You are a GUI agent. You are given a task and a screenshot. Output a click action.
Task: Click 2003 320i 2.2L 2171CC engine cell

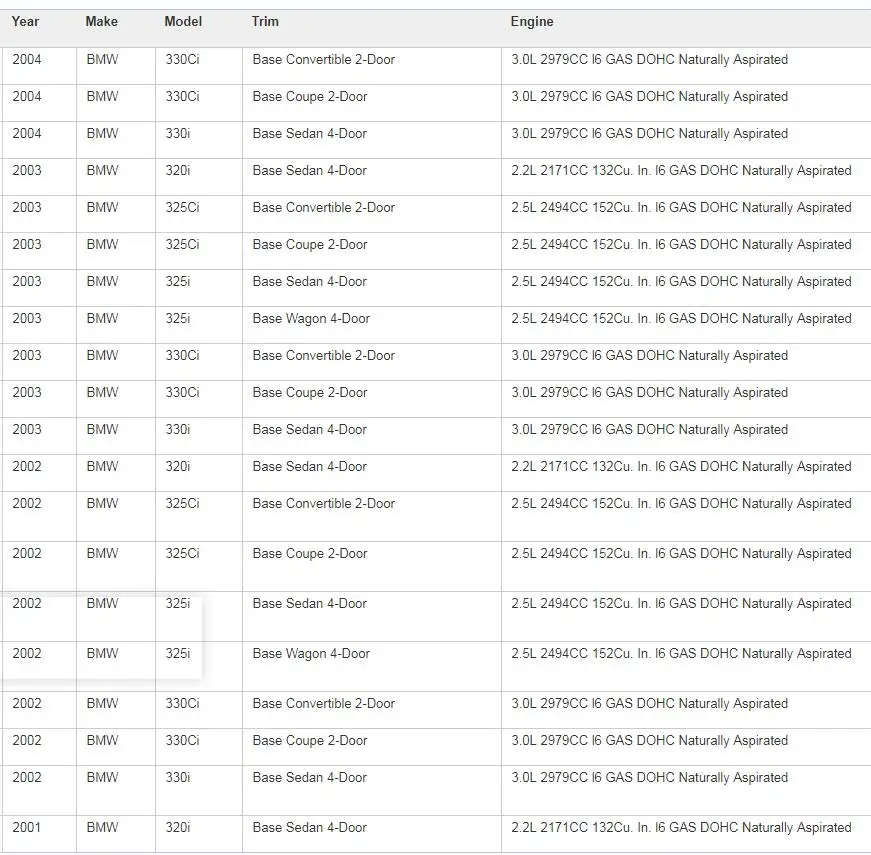(x=686, y=177)
